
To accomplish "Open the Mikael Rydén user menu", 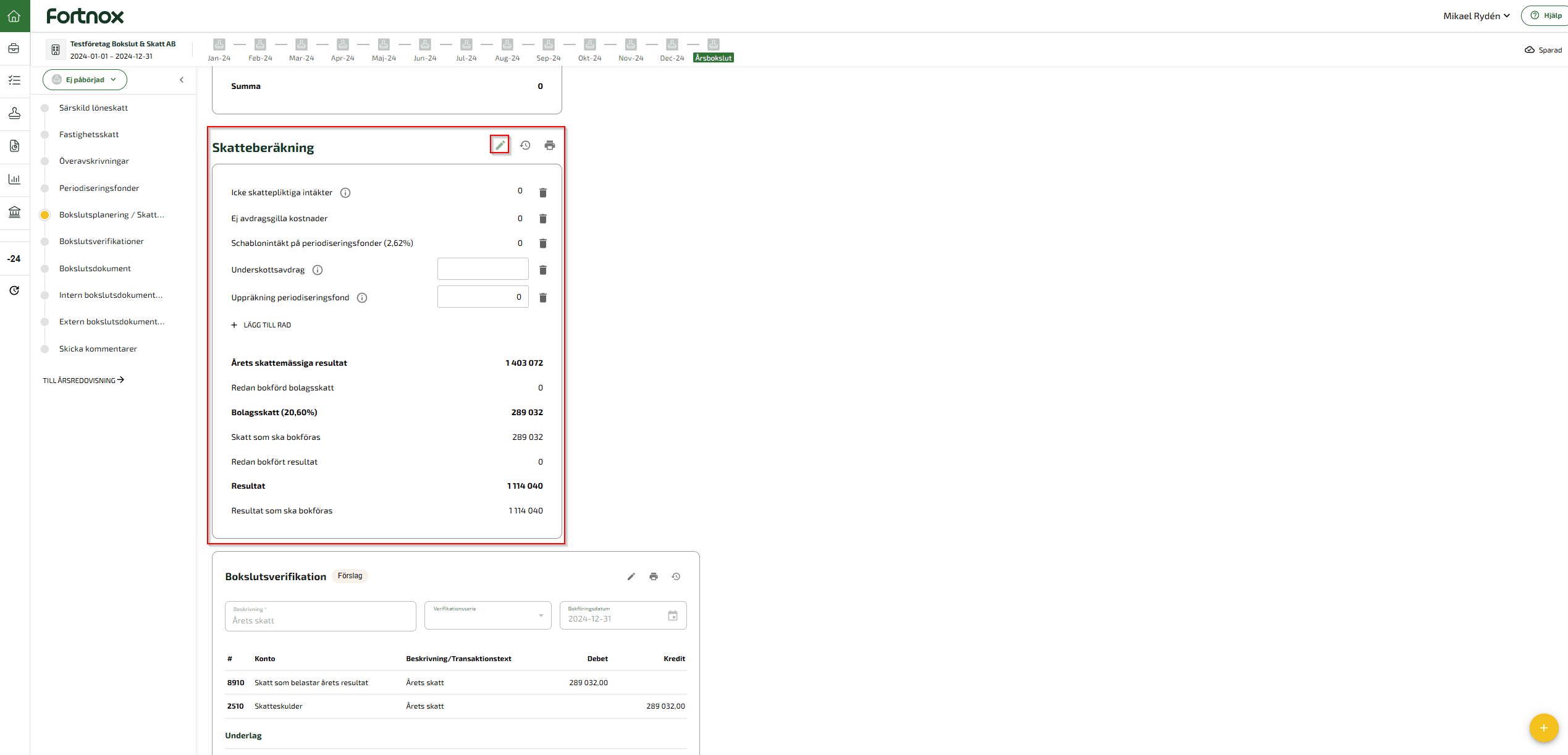I will click(1477, 16).
